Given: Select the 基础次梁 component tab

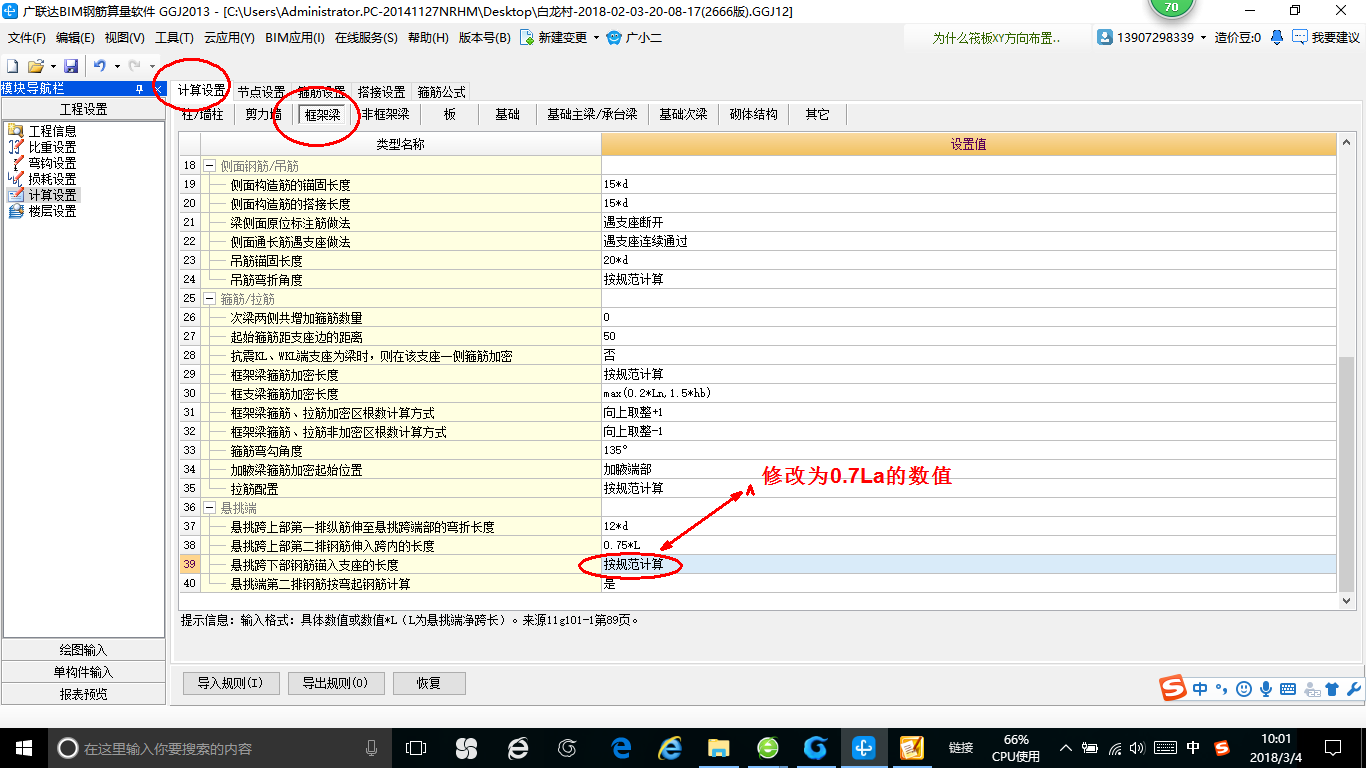Looking at the screenshot, I should click(x=683, y=115).
